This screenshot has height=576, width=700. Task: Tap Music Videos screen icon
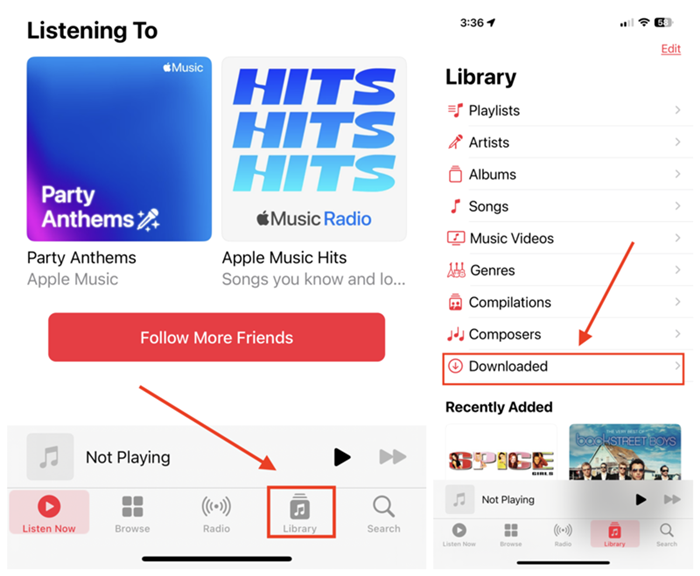(x=456, y=238)
